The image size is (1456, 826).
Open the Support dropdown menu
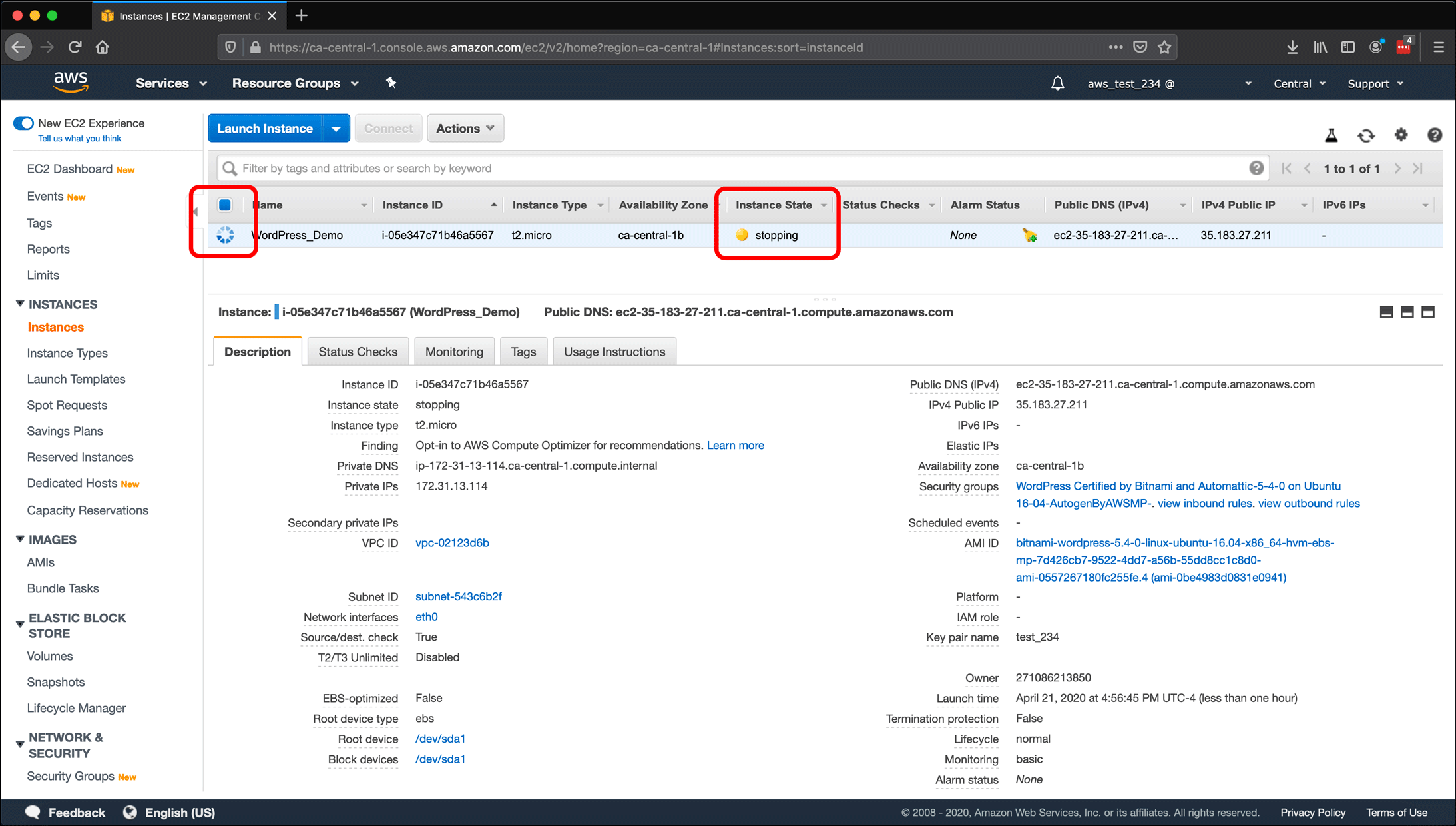(x=1375, y=83)
